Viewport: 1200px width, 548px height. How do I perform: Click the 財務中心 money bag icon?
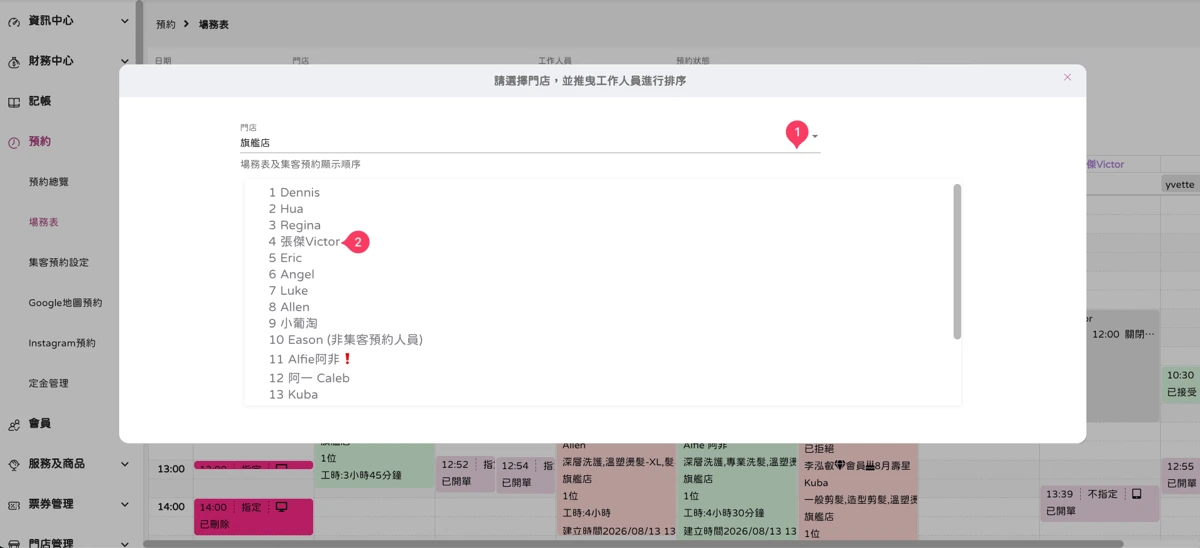[x=14, y=61]
